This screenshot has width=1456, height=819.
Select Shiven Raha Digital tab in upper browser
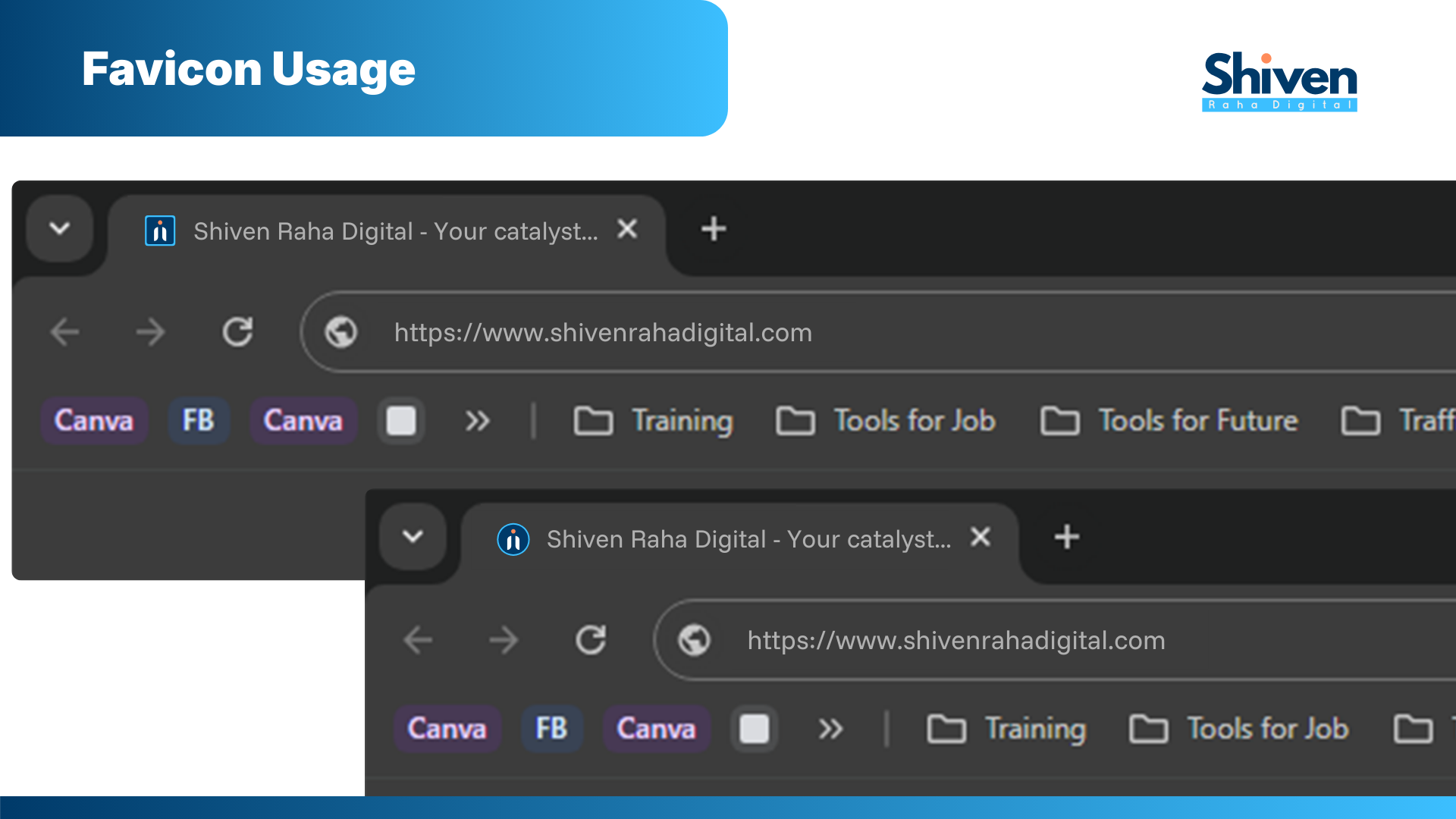(387, 231)
